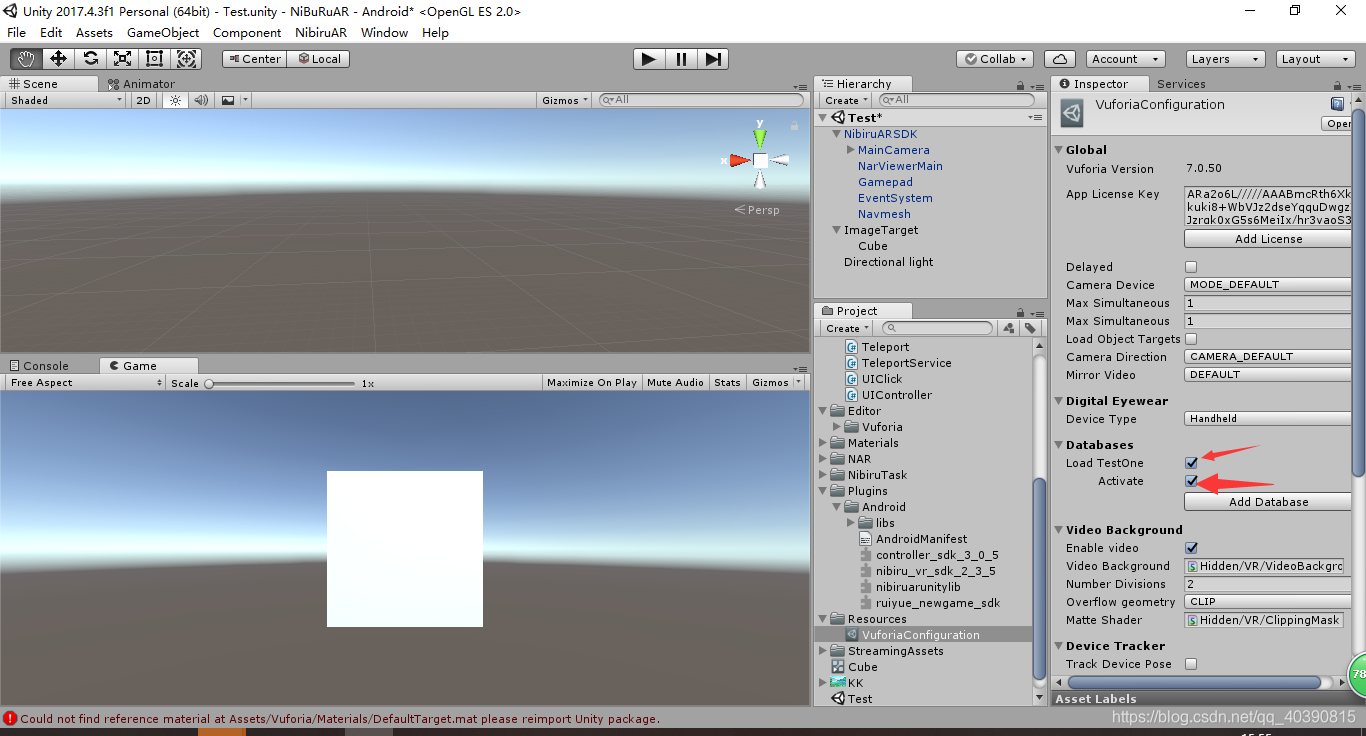Image resolution: width=1366 pixels, height=736 pixels.
Task: Click the Stats button in Game view
Action: (728, 383)
